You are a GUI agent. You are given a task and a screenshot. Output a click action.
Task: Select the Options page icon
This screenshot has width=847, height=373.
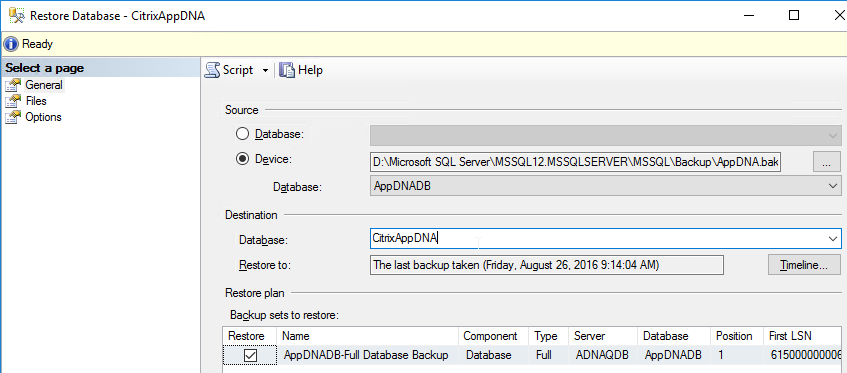(13, 117)
